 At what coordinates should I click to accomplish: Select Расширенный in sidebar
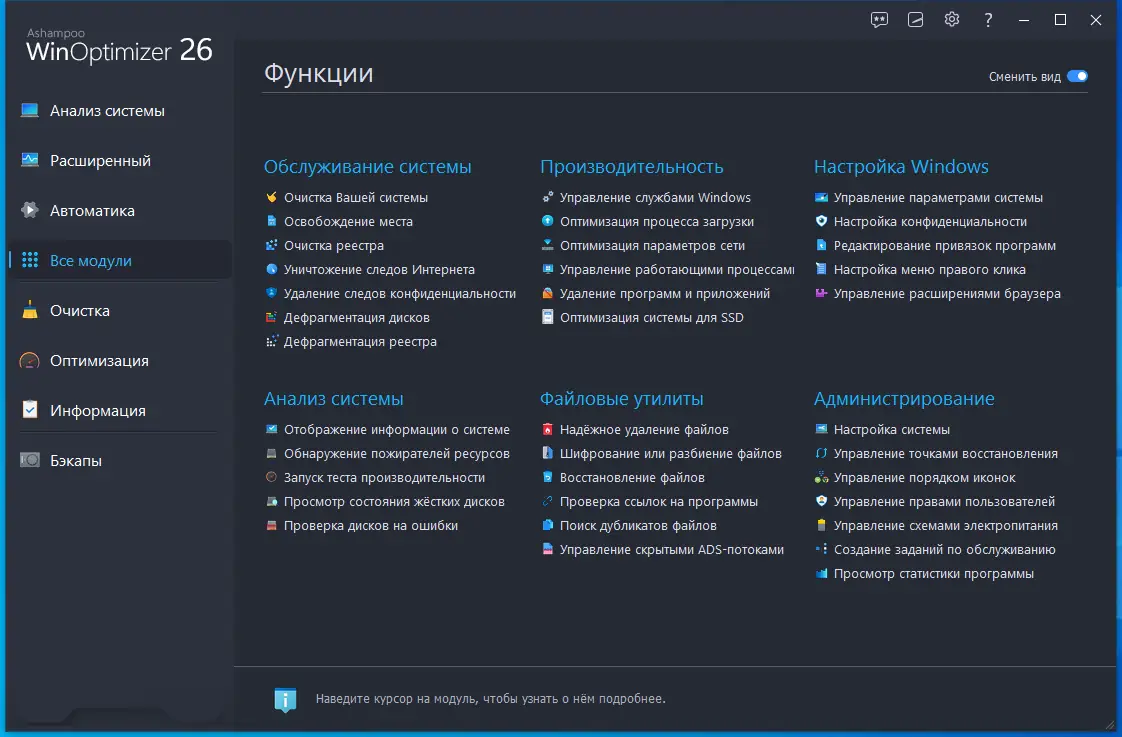(118, 161)
